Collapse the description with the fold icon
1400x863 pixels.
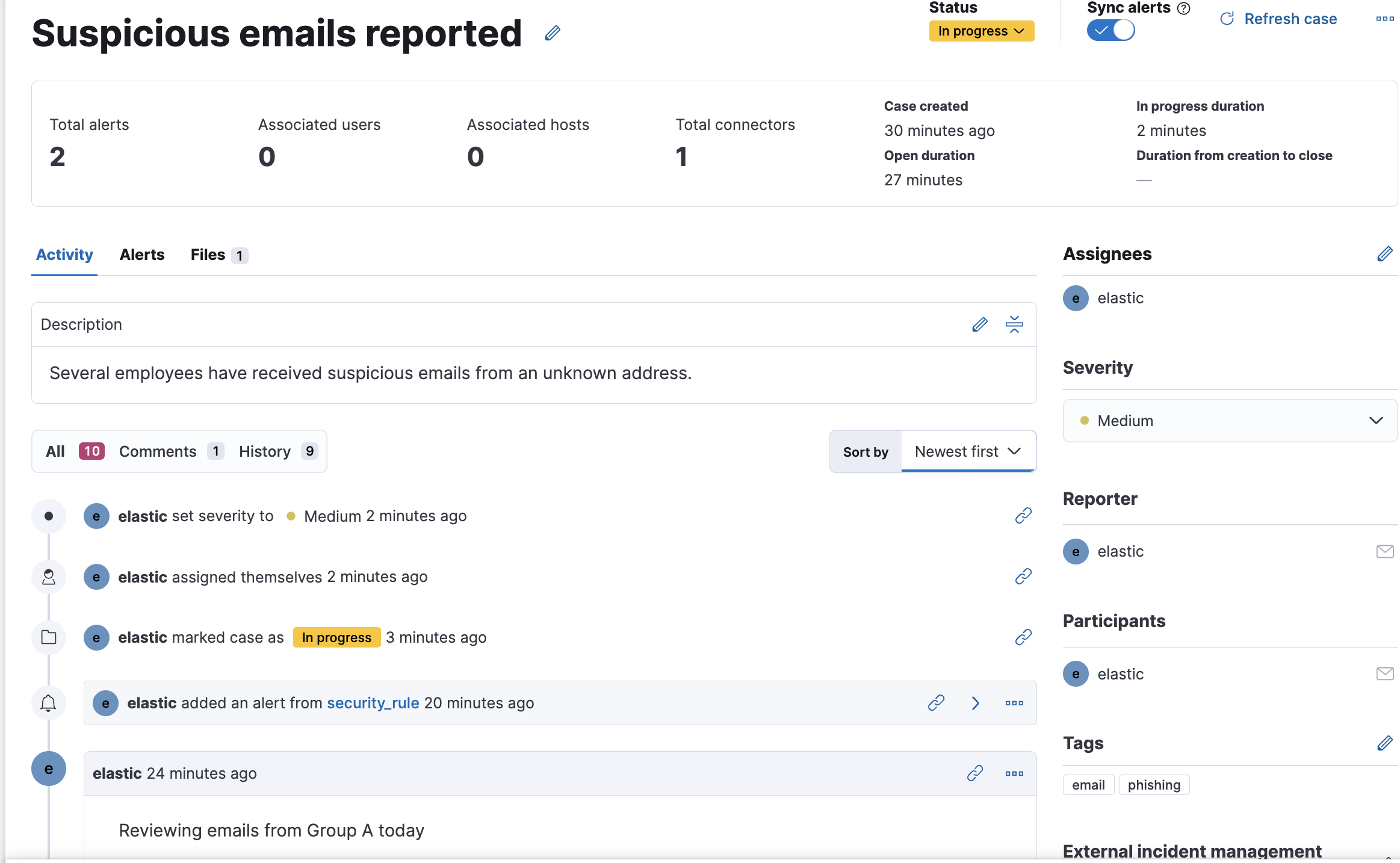click(x=1014, y=325)
